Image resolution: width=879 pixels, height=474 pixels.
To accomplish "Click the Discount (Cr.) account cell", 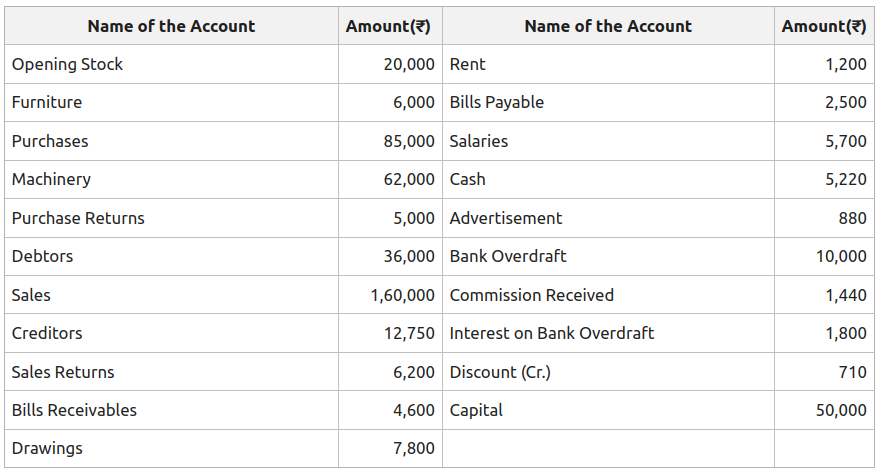I will coord(608,372).
